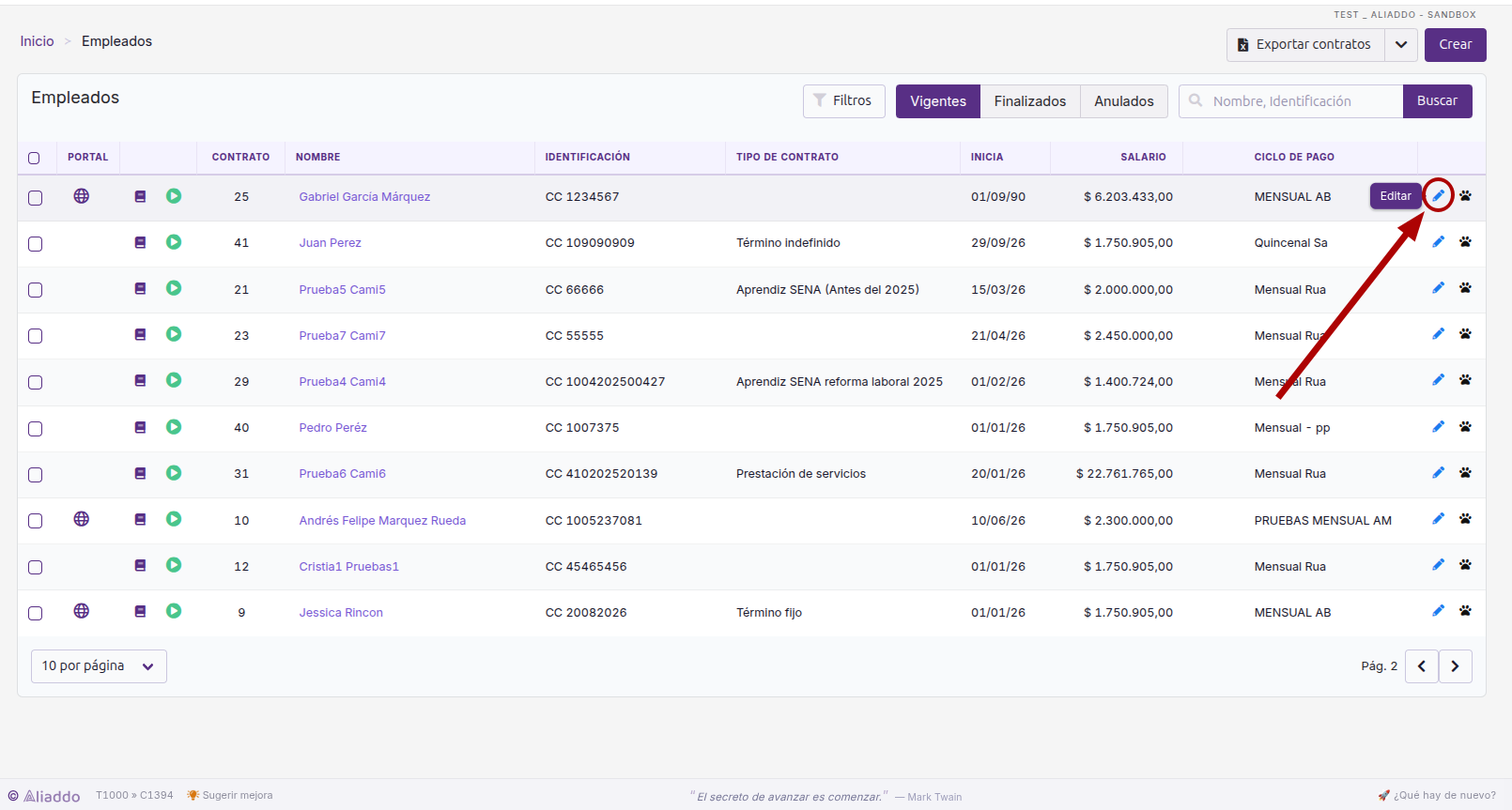Viewport: 1512px width, 810px height.
Task: Click the green play icon for Prueba5 Cami5
Action: coord(174,288)
